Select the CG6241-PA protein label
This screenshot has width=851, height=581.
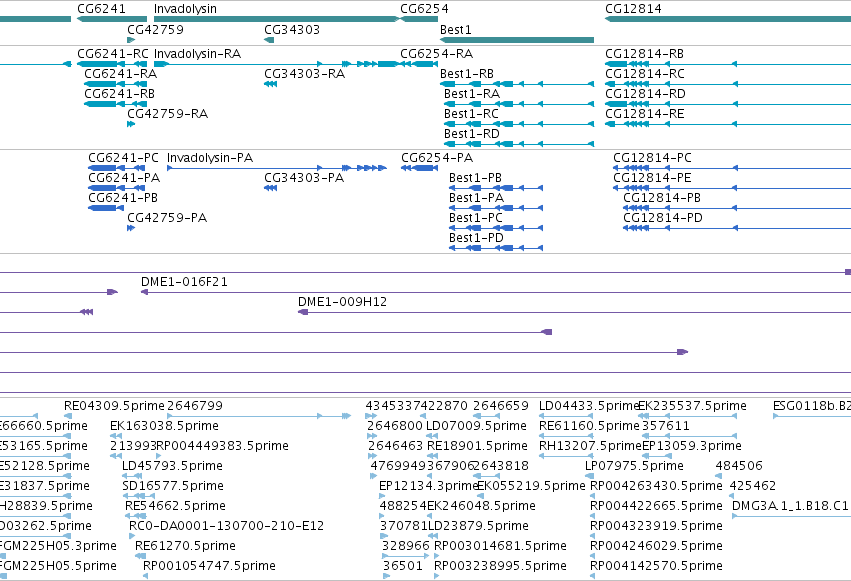[124, 177]
